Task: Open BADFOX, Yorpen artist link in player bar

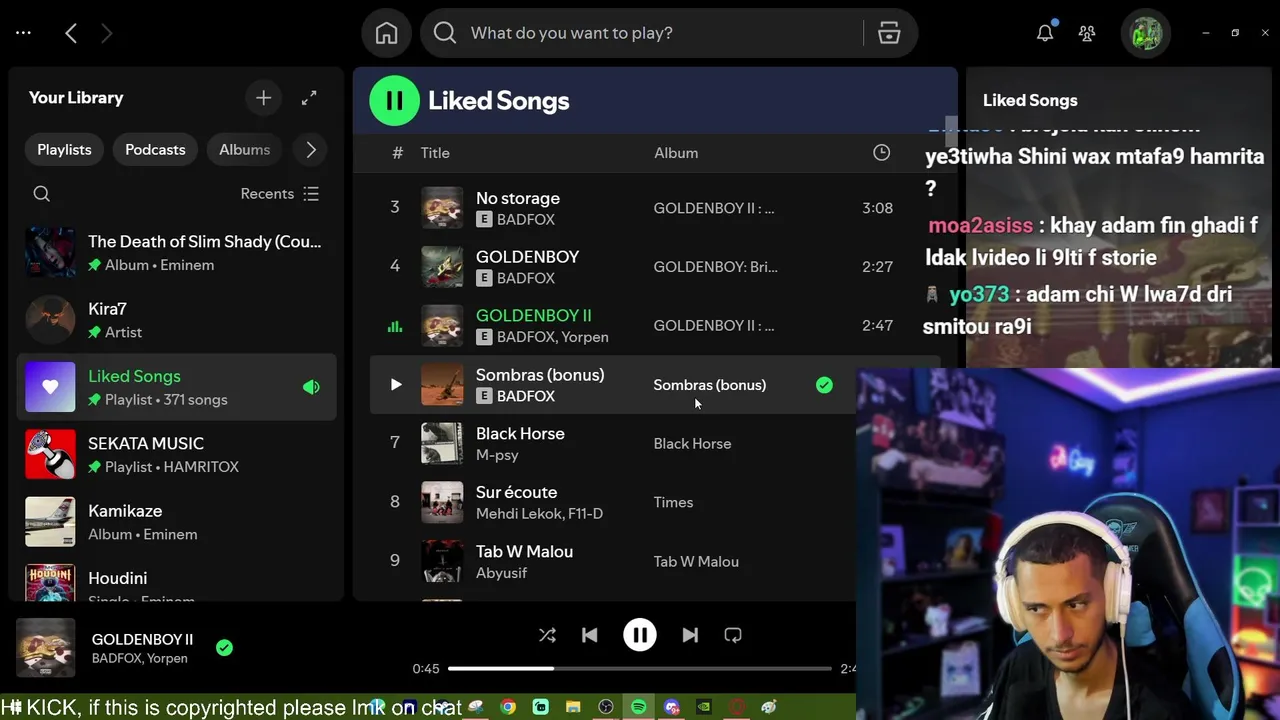Action: tap(139, 659)
